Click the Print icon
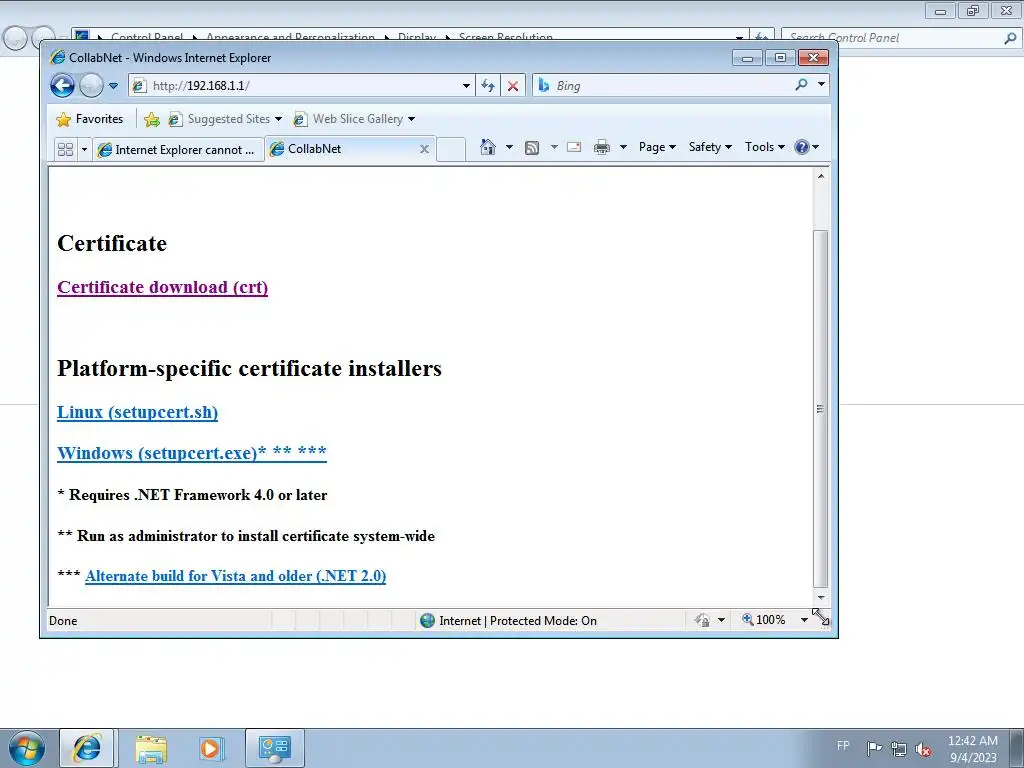 pos(601,147)
